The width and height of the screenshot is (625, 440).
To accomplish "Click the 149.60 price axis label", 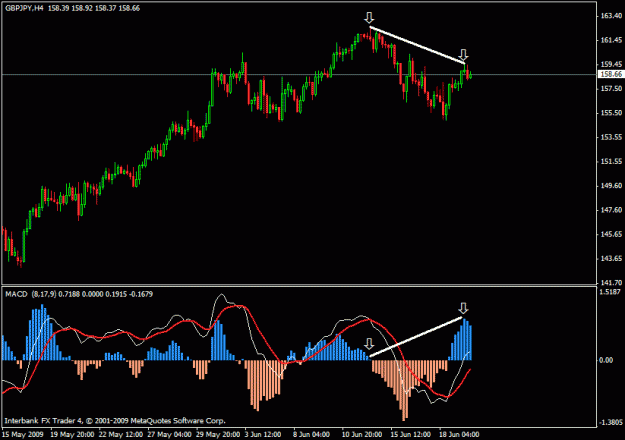I will (x=611, y=185).
